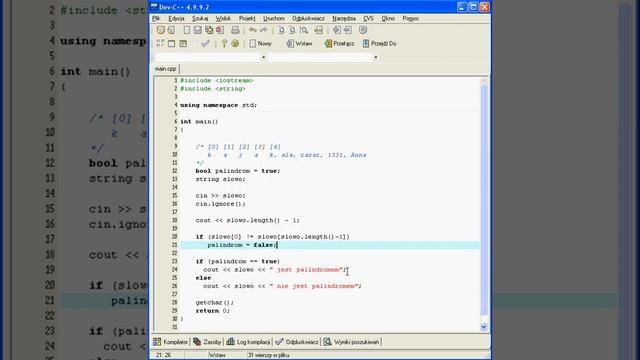Click the Wstaw toolbar button
The height and width of the screenshot is (360, 640).
pyautogui.click(x=299, y=43)
